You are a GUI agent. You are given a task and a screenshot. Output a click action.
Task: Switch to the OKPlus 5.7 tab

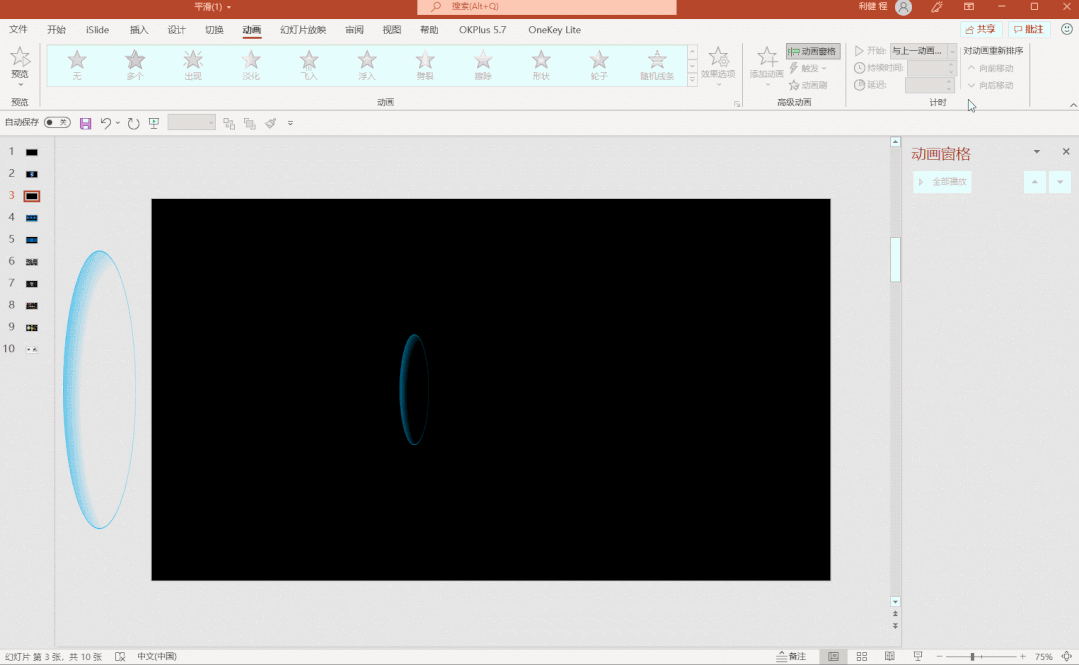click(482, 30)
